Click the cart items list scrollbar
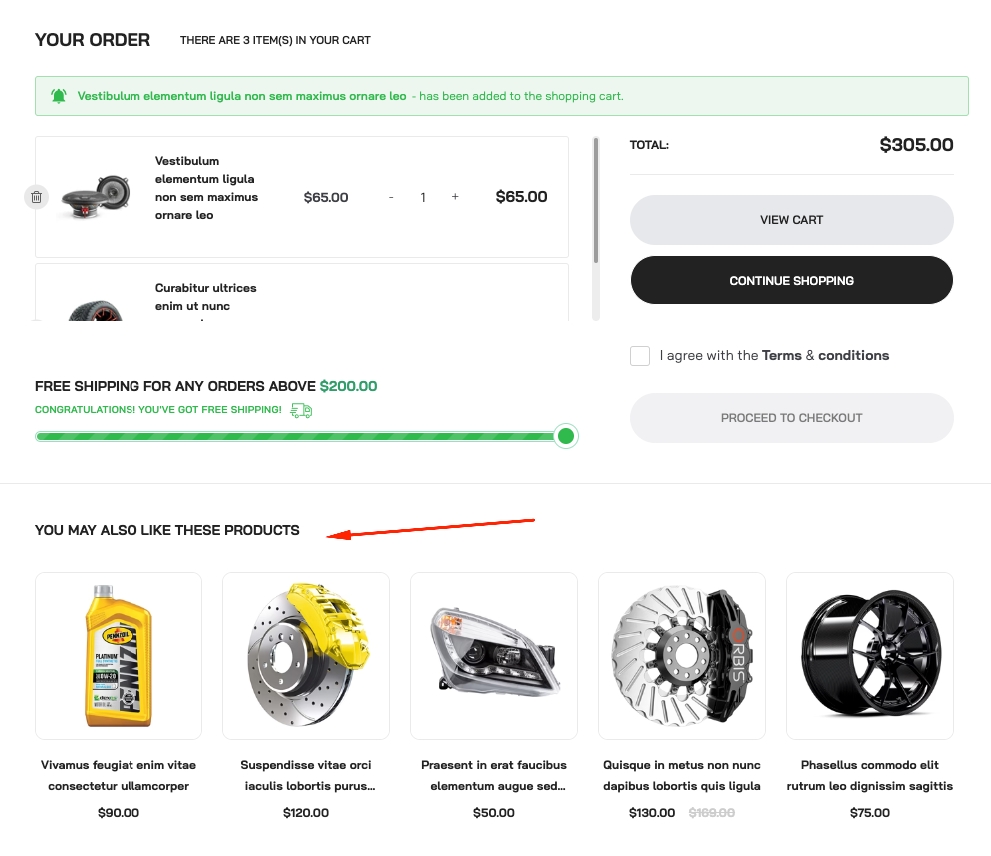This screenshot has height=856, width=991. [596, 200]
